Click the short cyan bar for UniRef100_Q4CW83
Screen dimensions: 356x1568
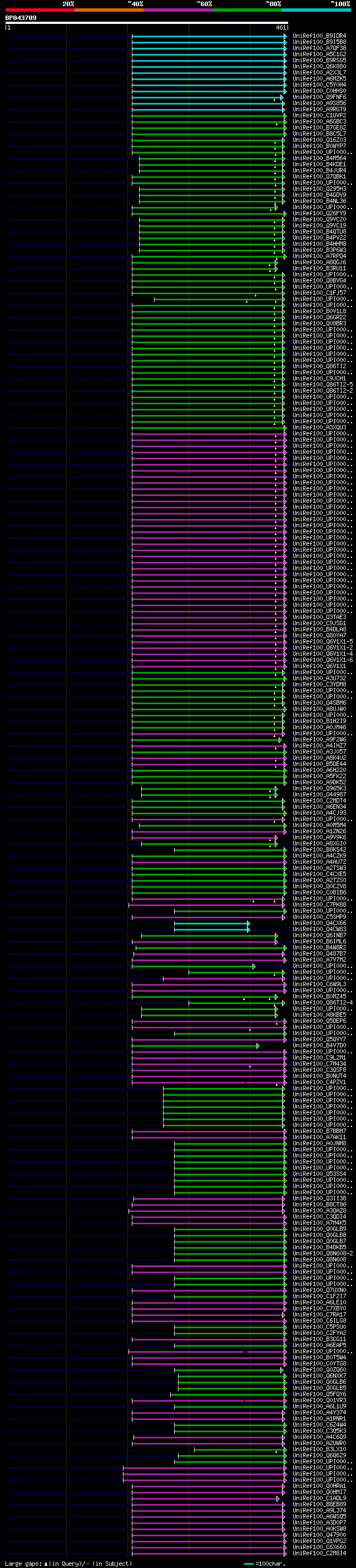tap(212, 929)
